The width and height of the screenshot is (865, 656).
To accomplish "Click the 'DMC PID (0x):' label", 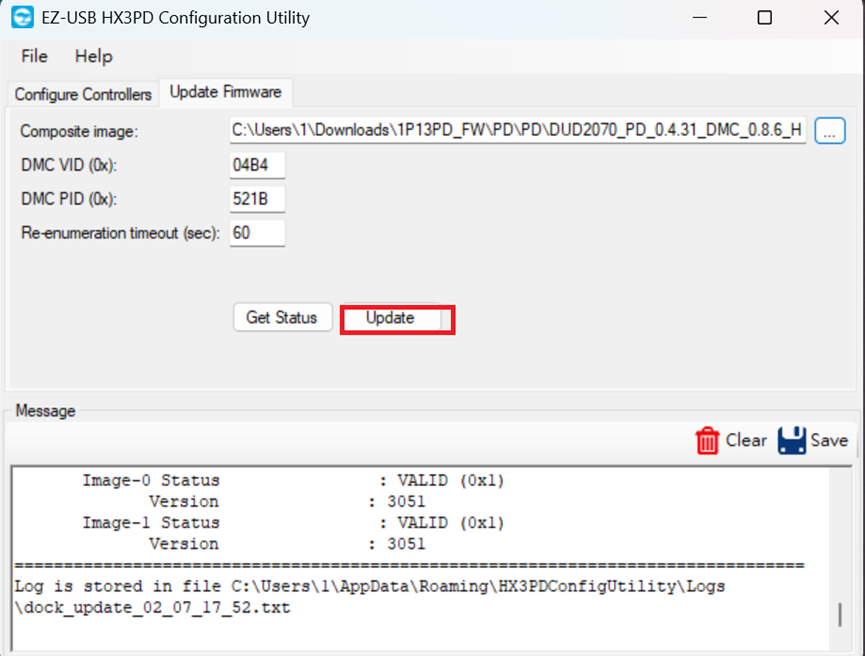I will pos(68,199).
